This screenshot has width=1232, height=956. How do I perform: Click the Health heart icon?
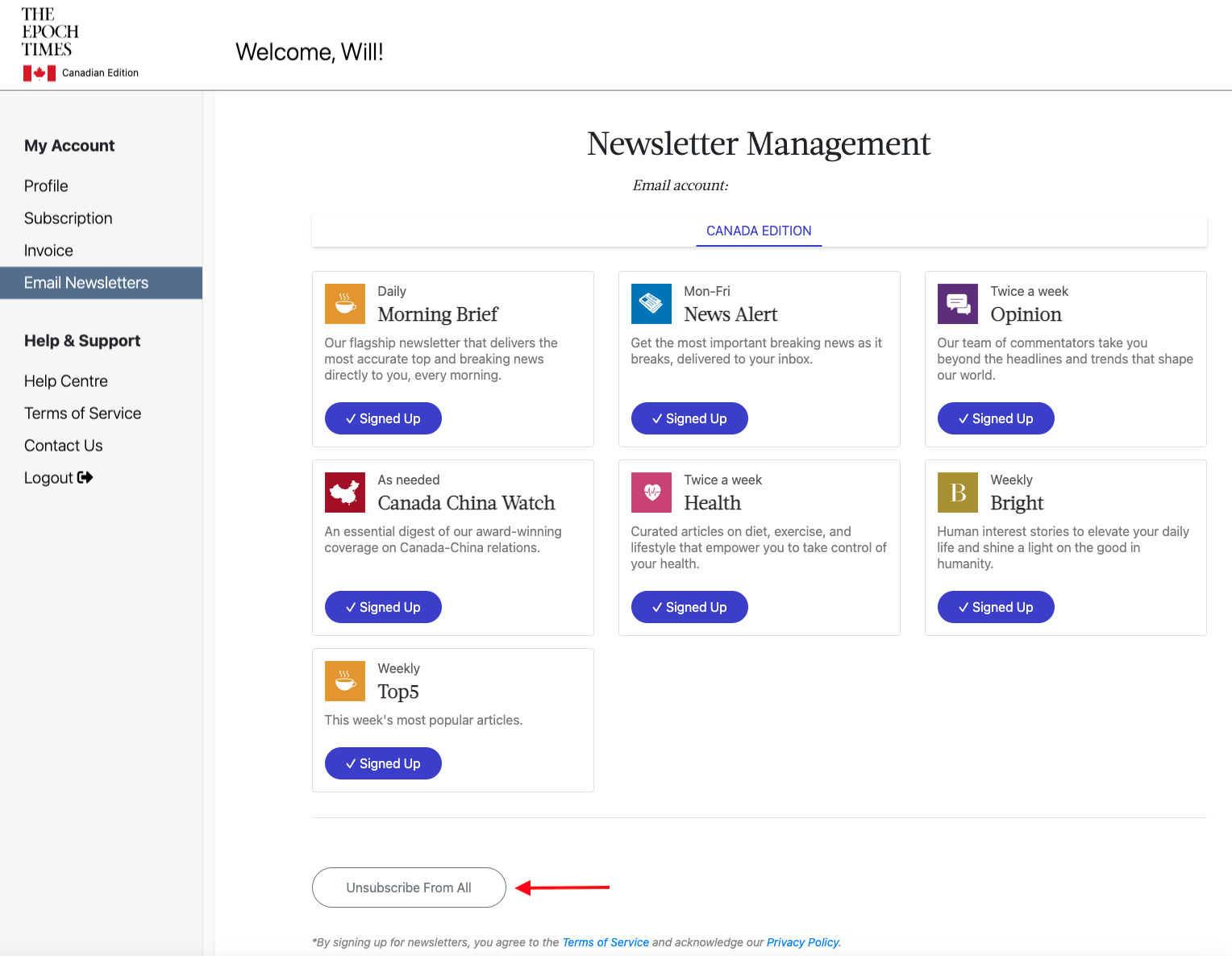tap(651, 493)
